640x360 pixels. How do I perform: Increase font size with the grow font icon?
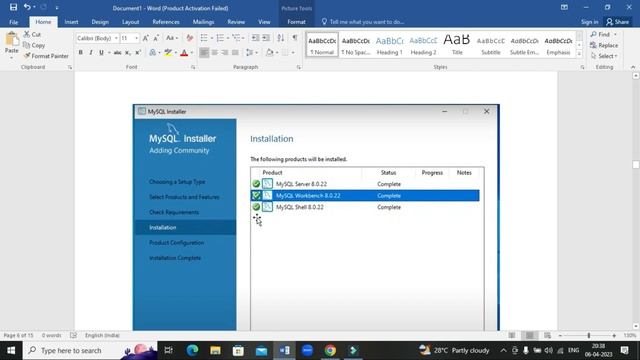click(x=146, y=38)
